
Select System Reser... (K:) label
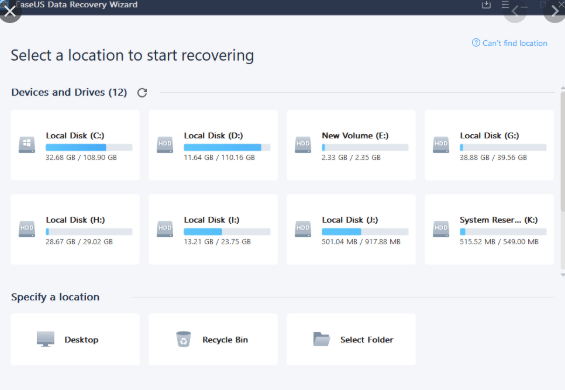click(x=499, y=220)
